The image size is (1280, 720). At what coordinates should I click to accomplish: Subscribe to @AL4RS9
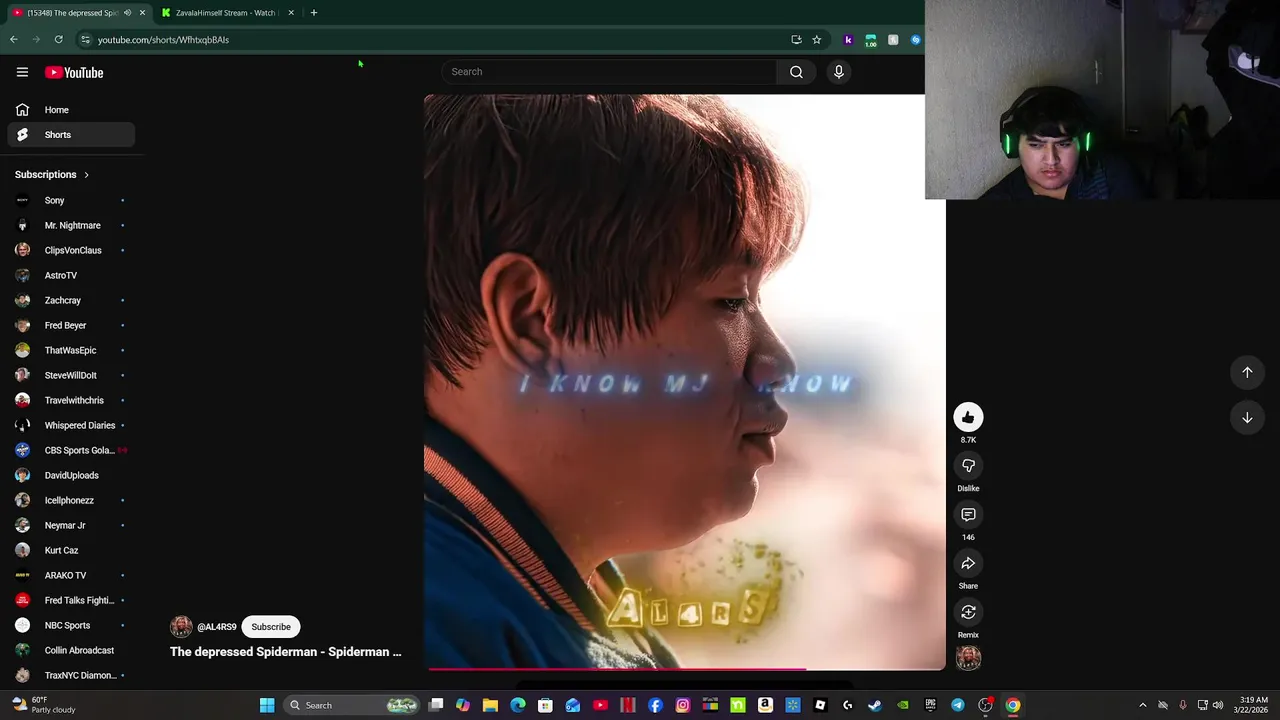click(x=271, y=627)
